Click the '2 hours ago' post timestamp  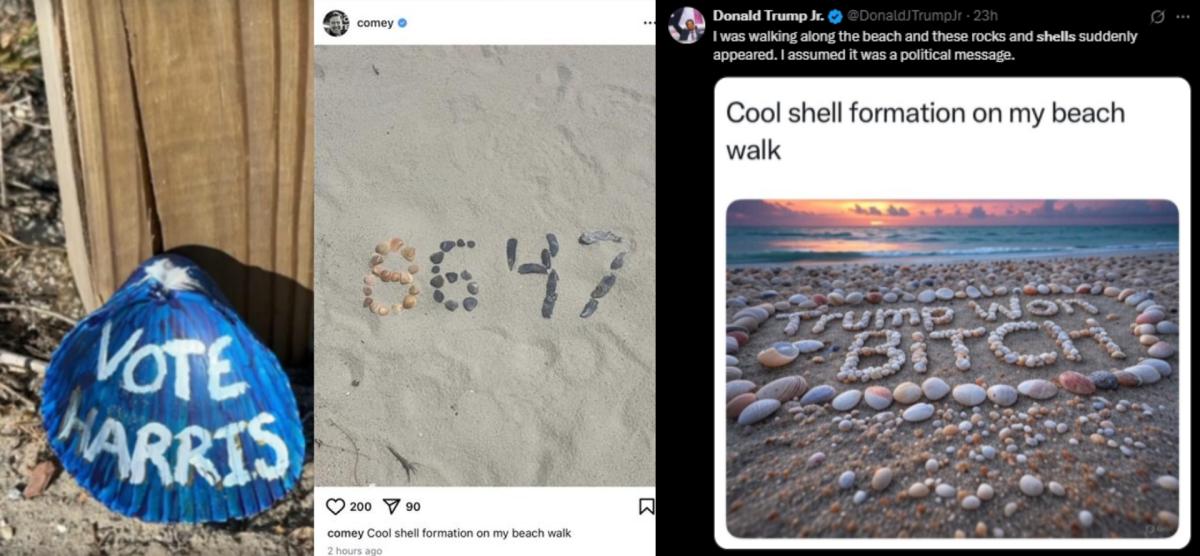354,550
